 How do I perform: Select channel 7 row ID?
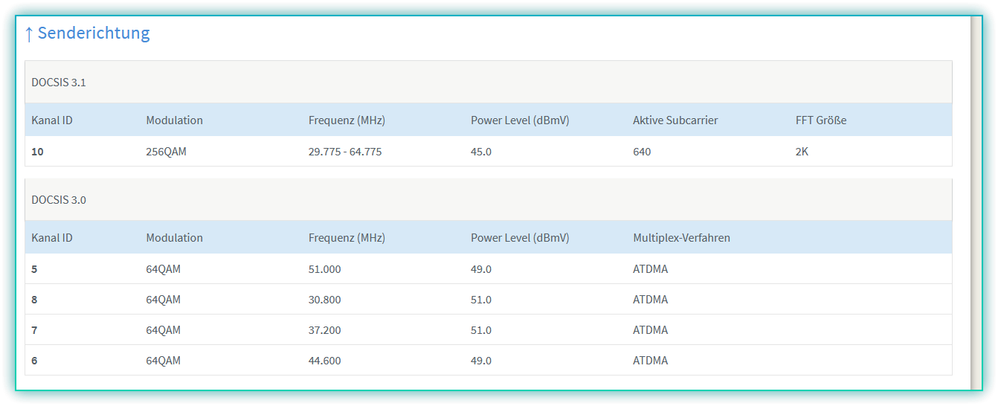click(x=34, y=330)
